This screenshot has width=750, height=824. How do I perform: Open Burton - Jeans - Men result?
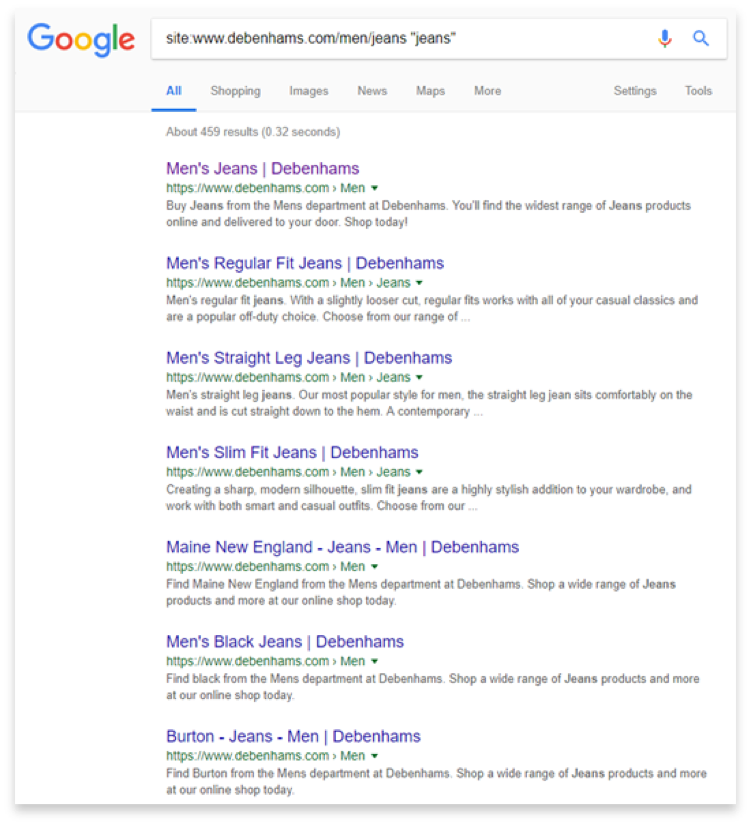[x=293, y=736]
